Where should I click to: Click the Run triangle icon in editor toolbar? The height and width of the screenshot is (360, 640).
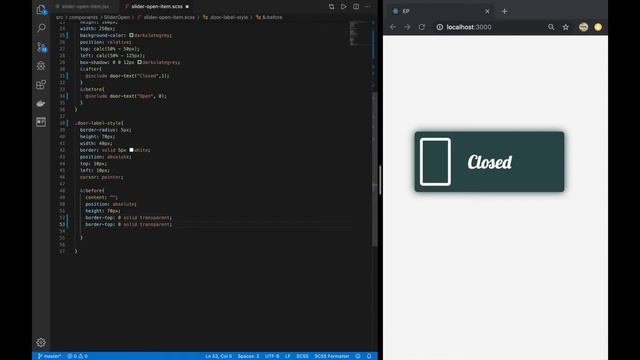pos(344,7)
